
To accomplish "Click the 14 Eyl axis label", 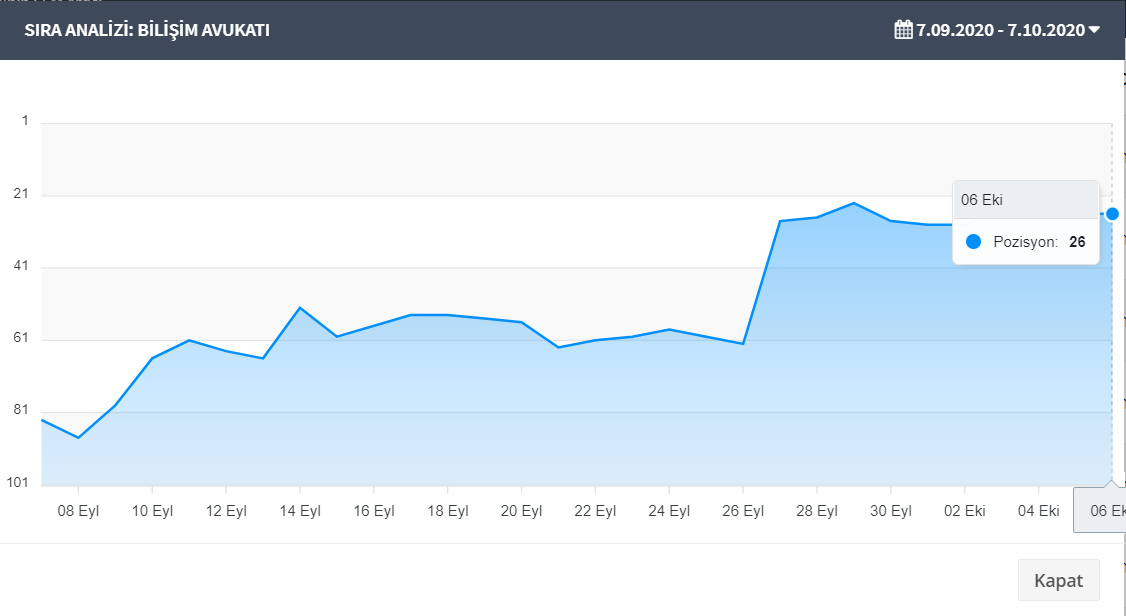I will click(x=300, y=511).
